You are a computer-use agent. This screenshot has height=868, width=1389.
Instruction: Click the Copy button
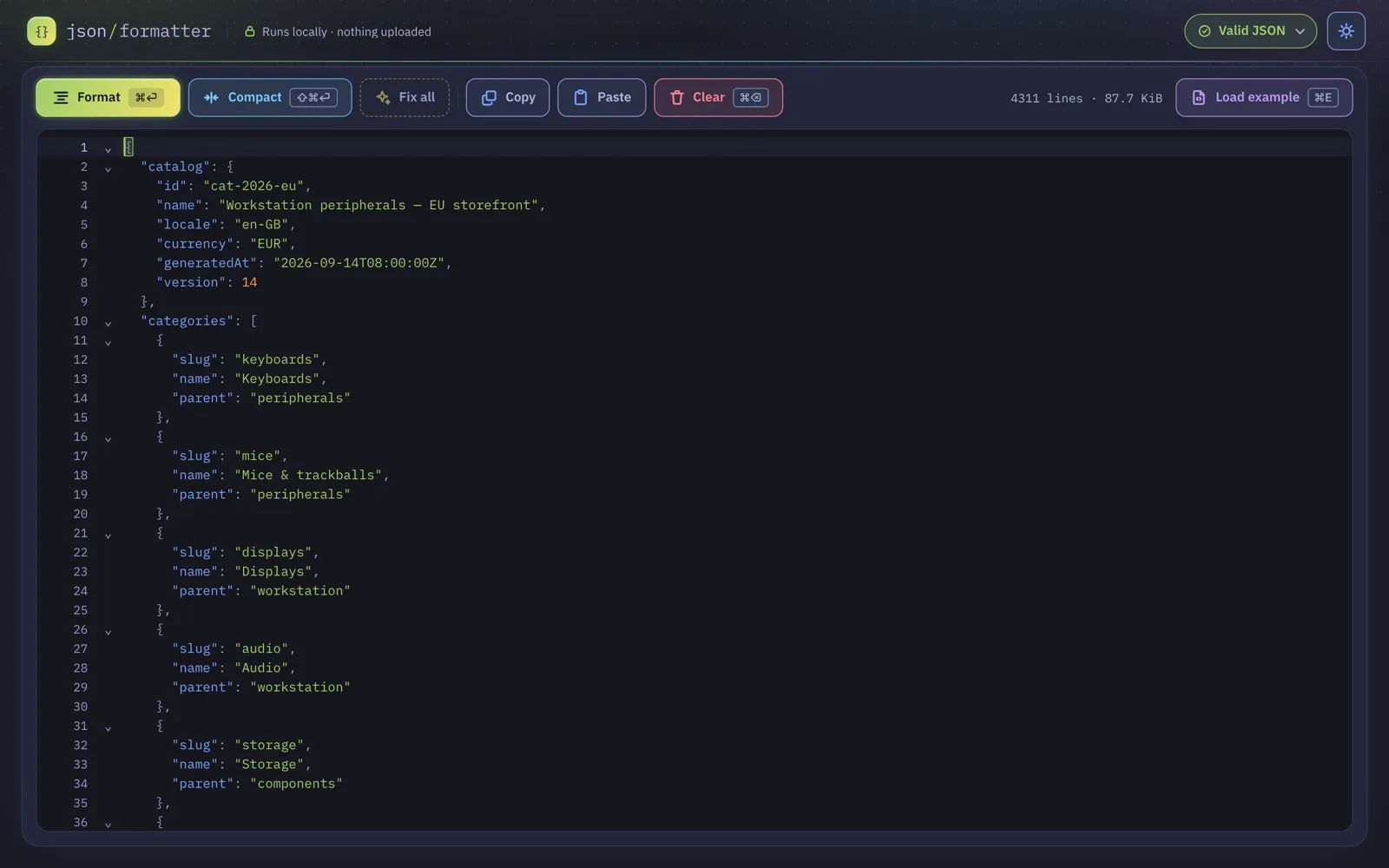507,97
